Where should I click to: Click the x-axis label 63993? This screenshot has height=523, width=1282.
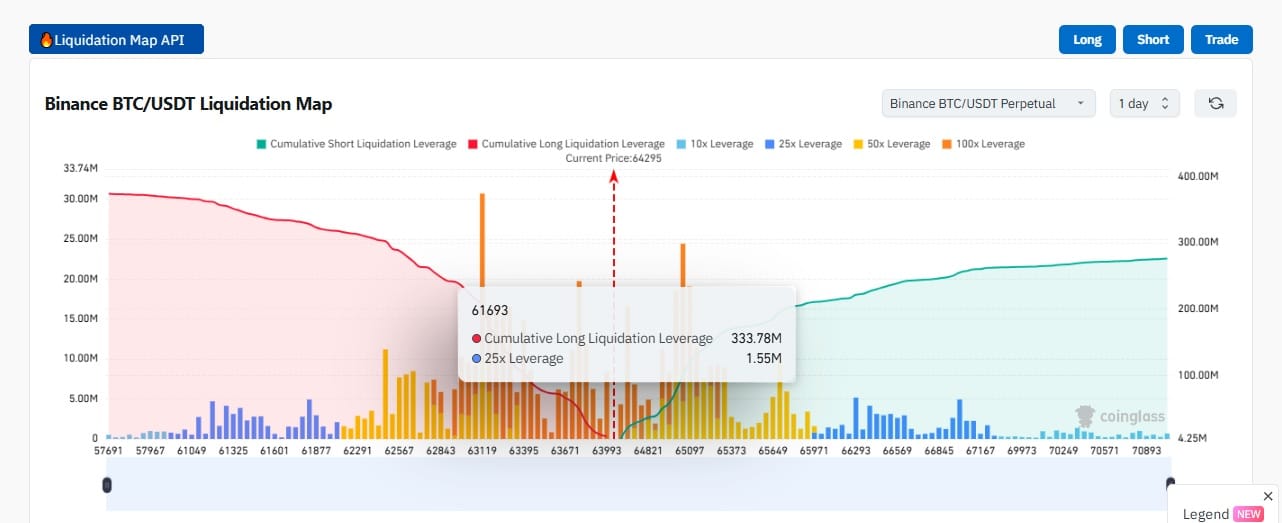[x=607, y=451]
